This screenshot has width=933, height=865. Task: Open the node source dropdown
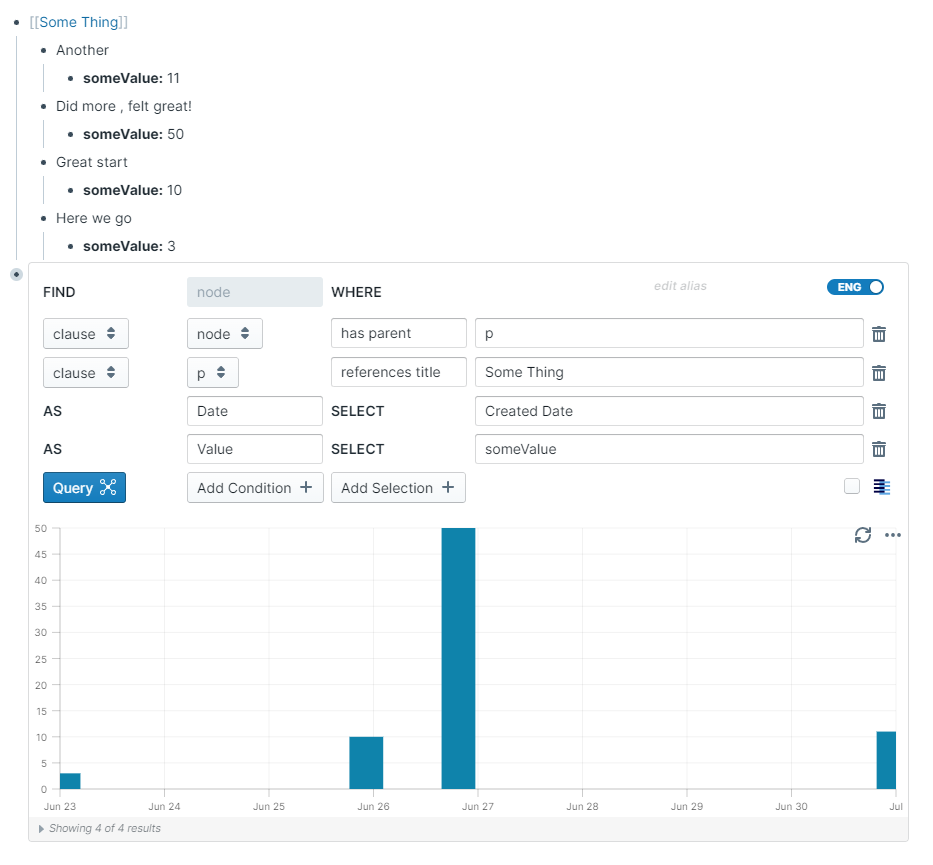(x=224, y=334)
